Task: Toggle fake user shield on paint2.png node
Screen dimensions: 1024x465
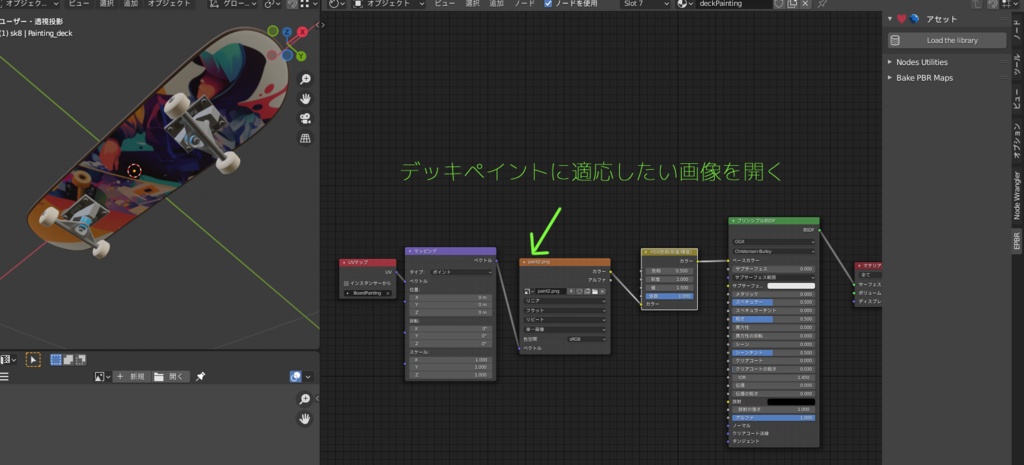Action: pos(579,291)
